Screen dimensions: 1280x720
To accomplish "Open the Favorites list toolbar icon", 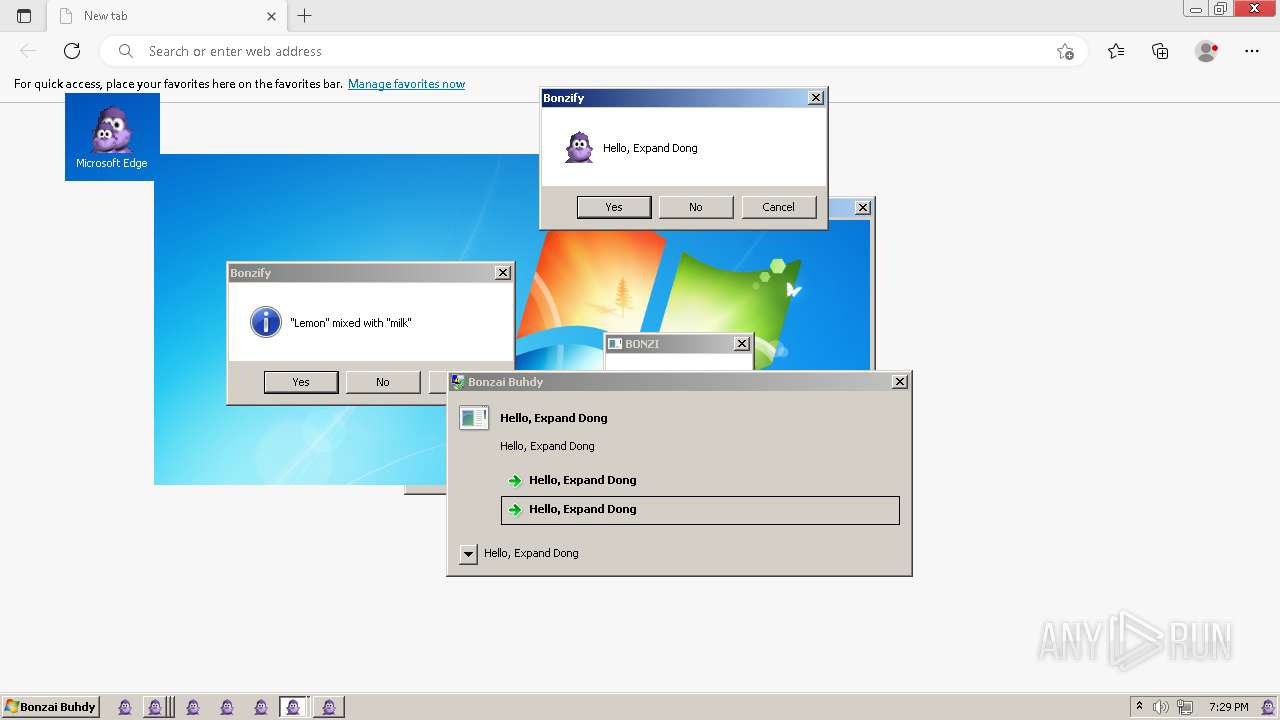I will click(x=1116, y=51).
